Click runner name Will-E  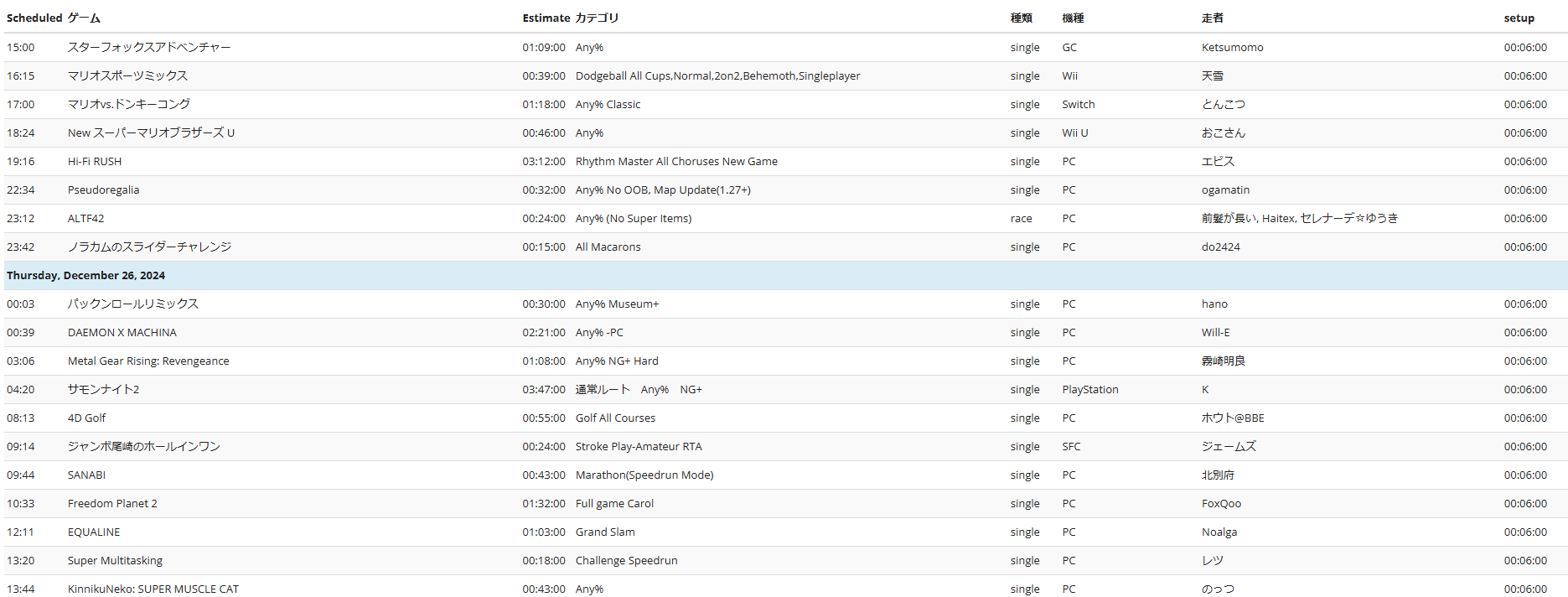tap(1216, 333)
